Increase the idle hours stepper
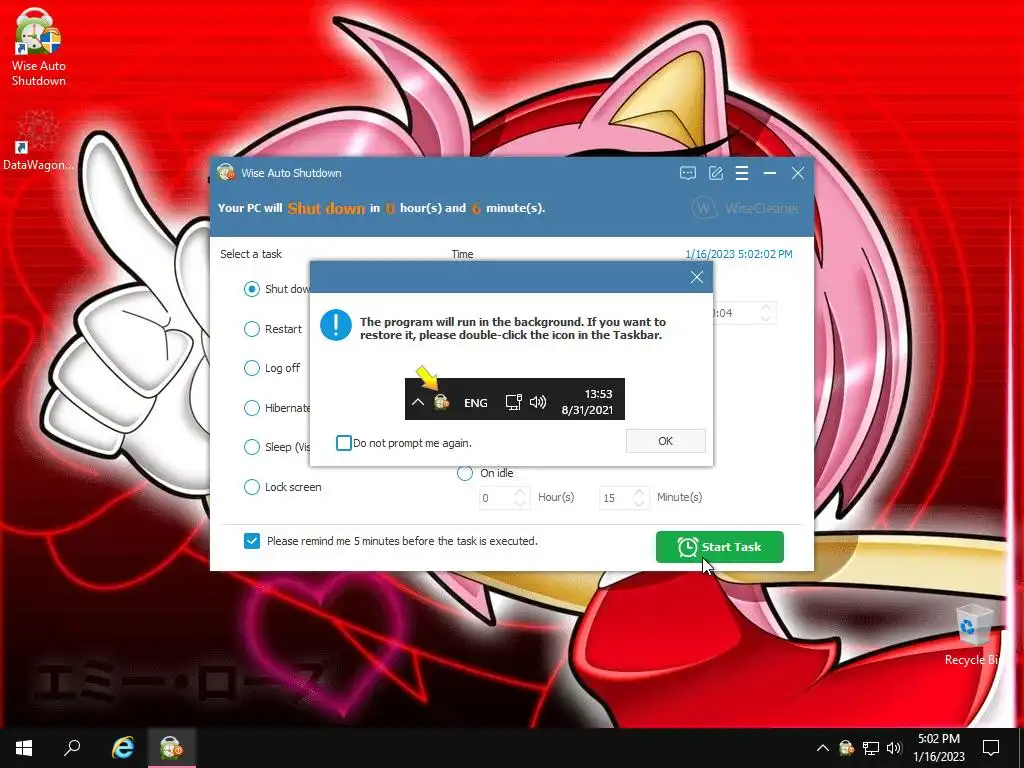Image resolution: width=1024 pixels, height=768 pixels. tap(520, 492)
